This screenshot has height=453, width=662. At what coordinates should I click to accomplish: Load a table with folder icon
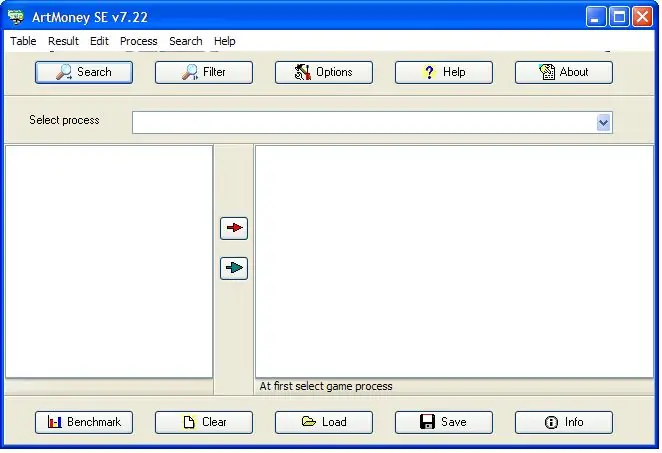[x=323, y=422]
